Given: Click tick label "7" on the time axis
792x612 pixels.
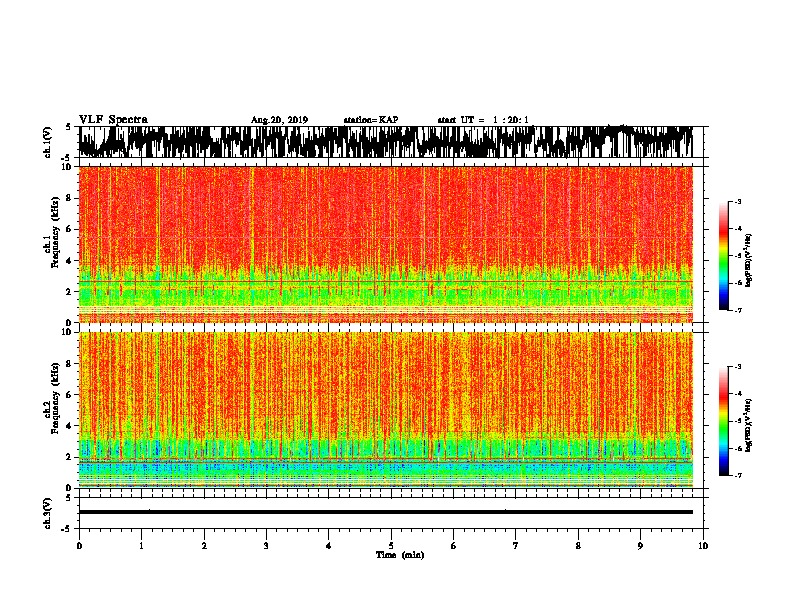Looking at the screenshot, I should point(515,545).
